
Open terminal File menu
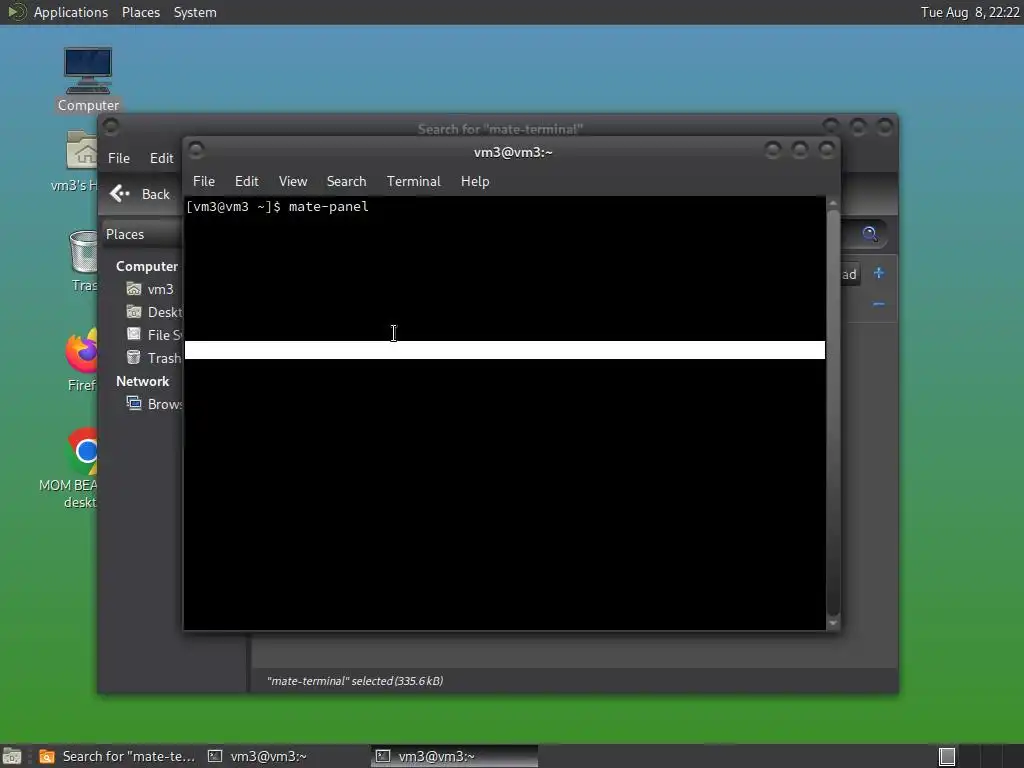(204, 182)
